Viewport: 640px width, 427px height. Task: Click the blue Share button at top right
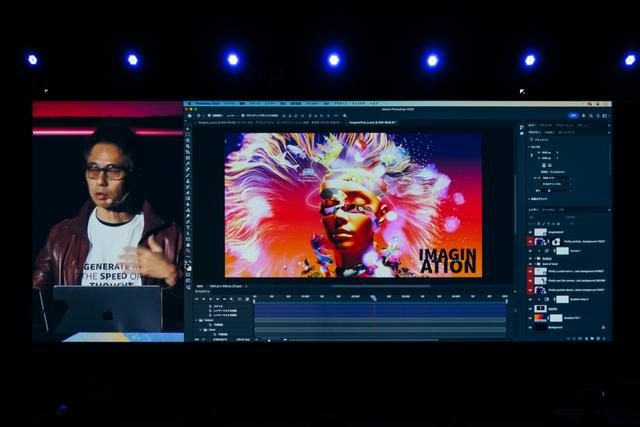573,116
